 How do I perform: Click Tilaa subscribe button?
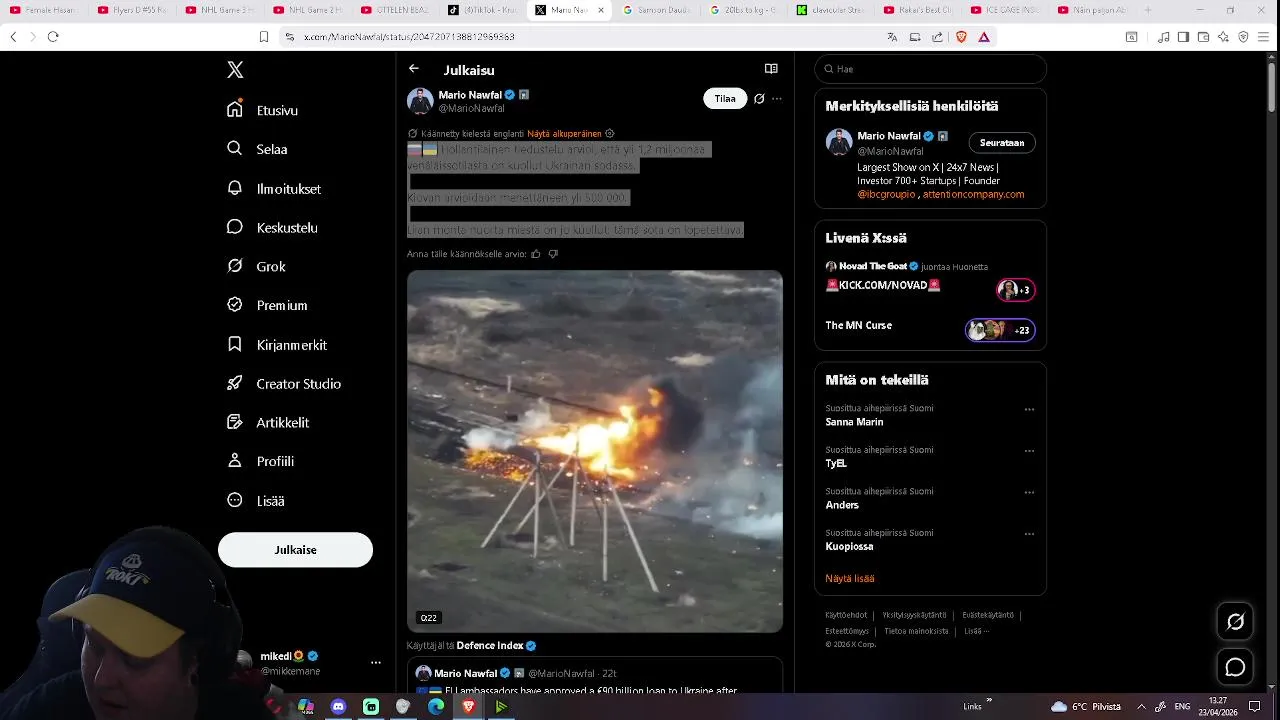725,99
